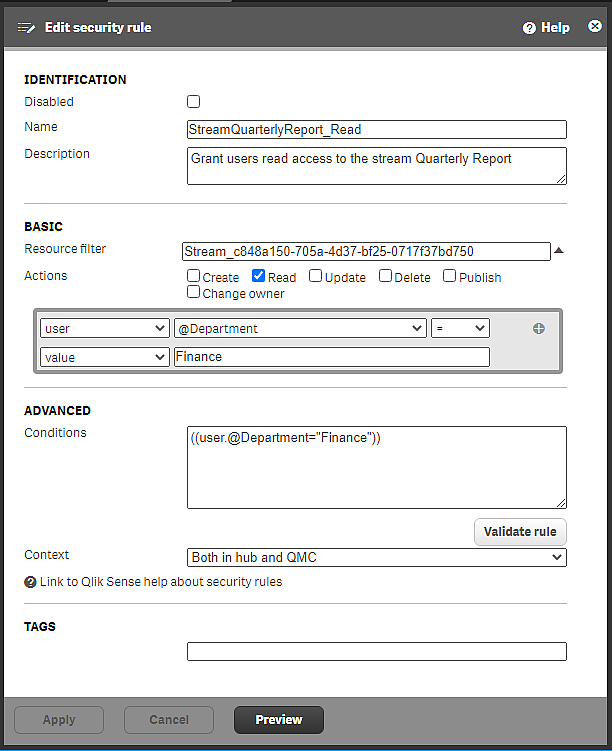The width and height of the screenshot is (612, 751).
Task: Tick the Delete action checkbox
Action: (x=386, y=277)
